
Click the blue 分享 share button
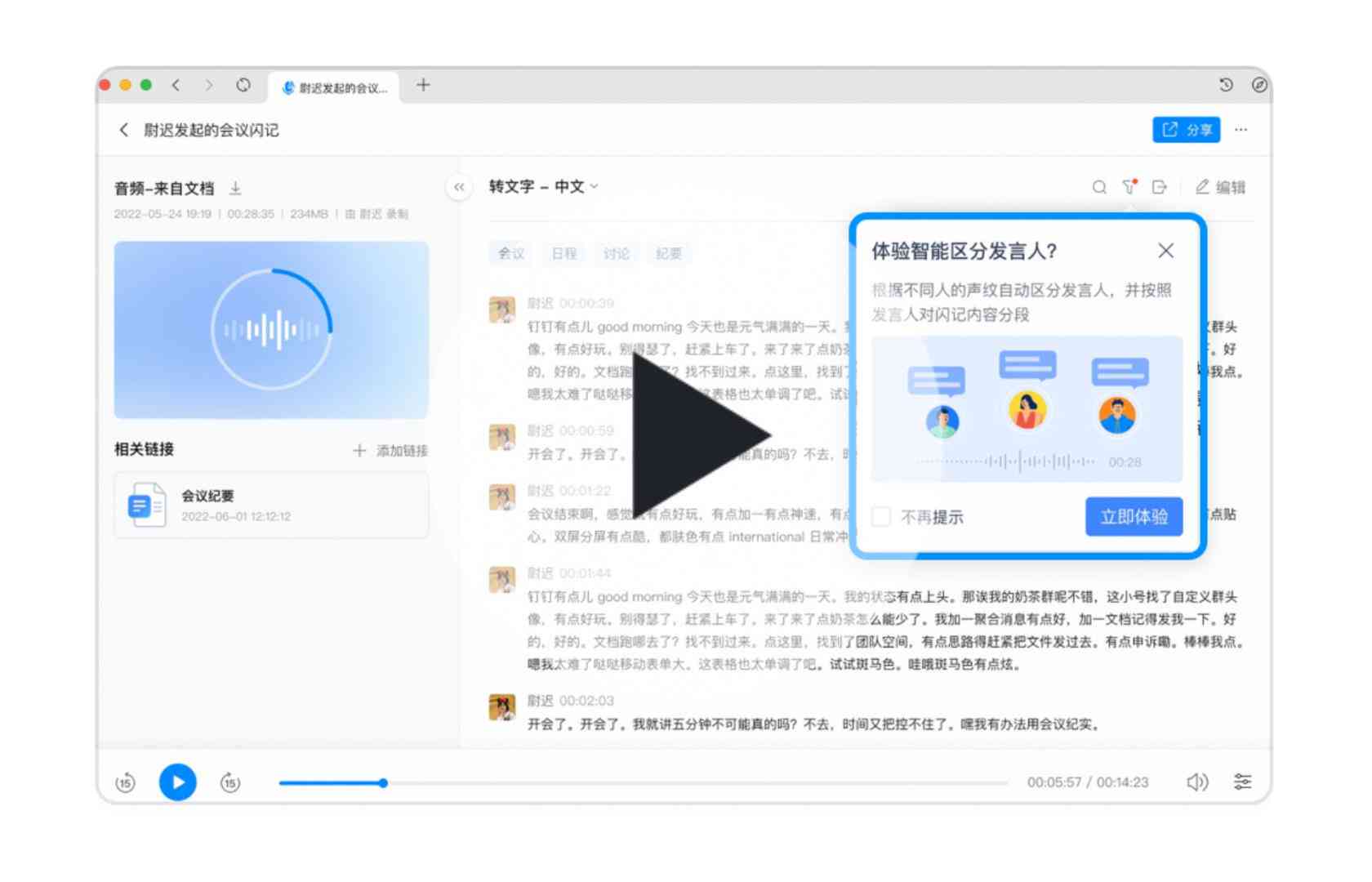[1186, 130]
